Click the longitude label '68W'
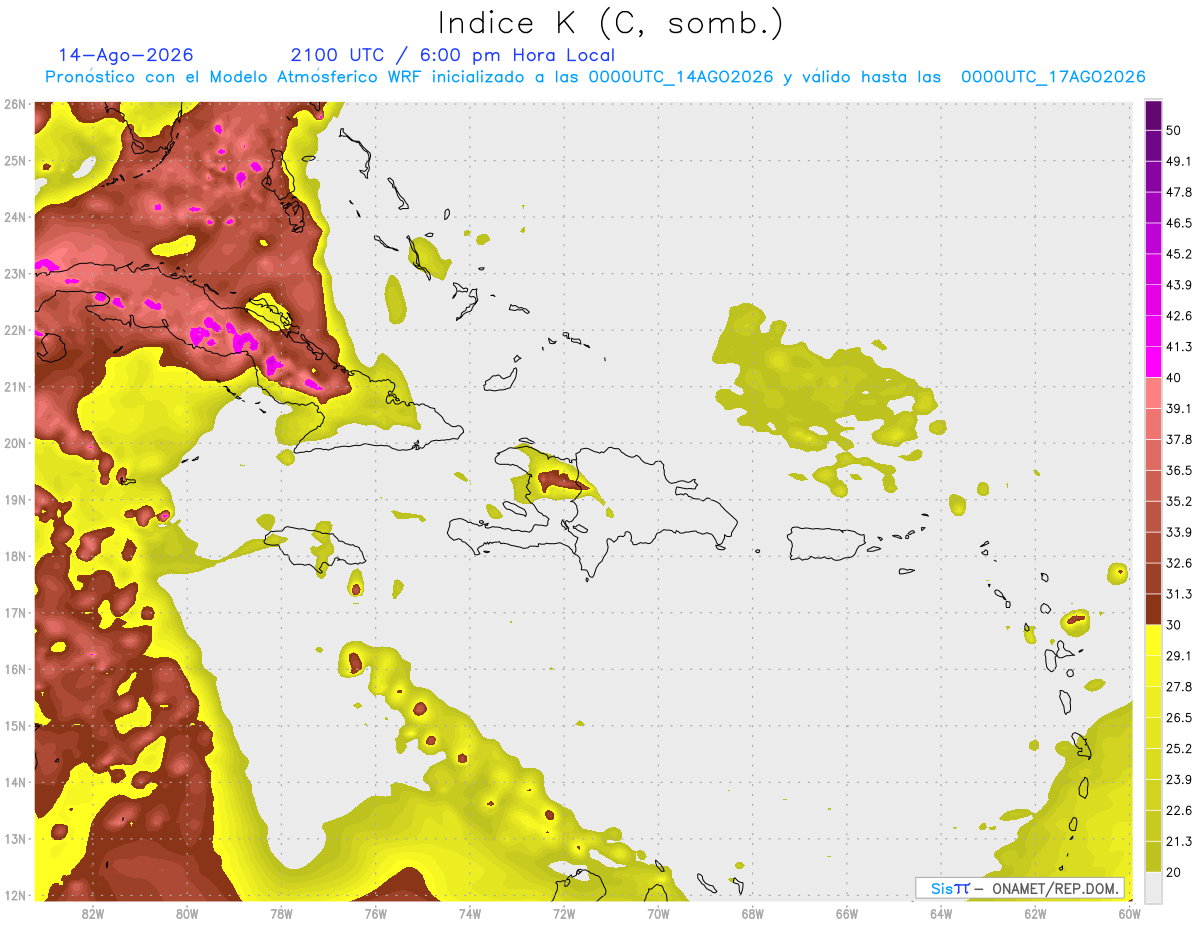The image size is (1200, 927). click(x=752, y=914)
